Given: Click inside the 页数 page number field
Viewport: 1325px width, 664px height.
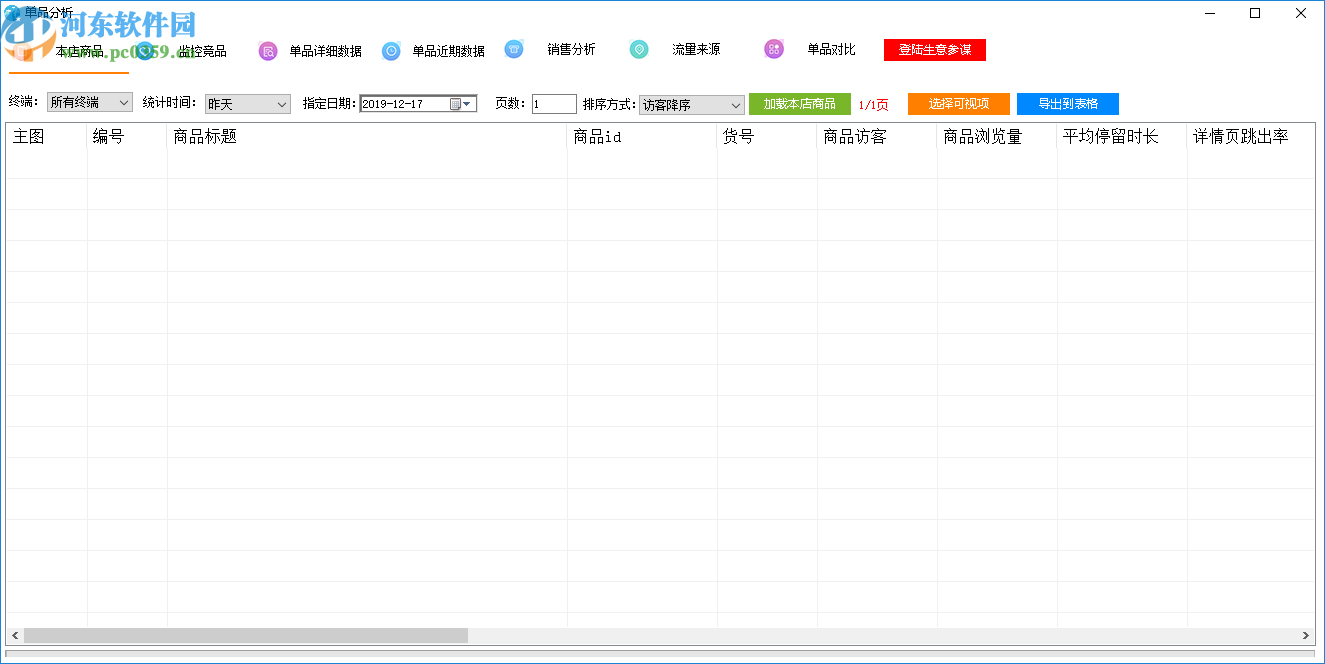Looking at the screenshot, I should 552,102.
